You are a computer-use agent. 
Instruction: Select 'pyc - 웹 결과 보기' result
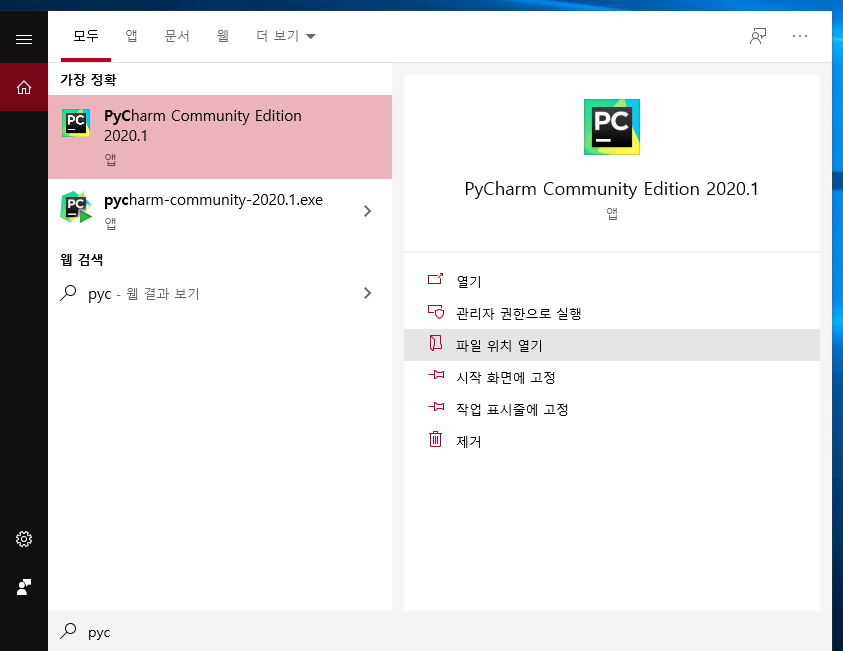pos(220,293)
